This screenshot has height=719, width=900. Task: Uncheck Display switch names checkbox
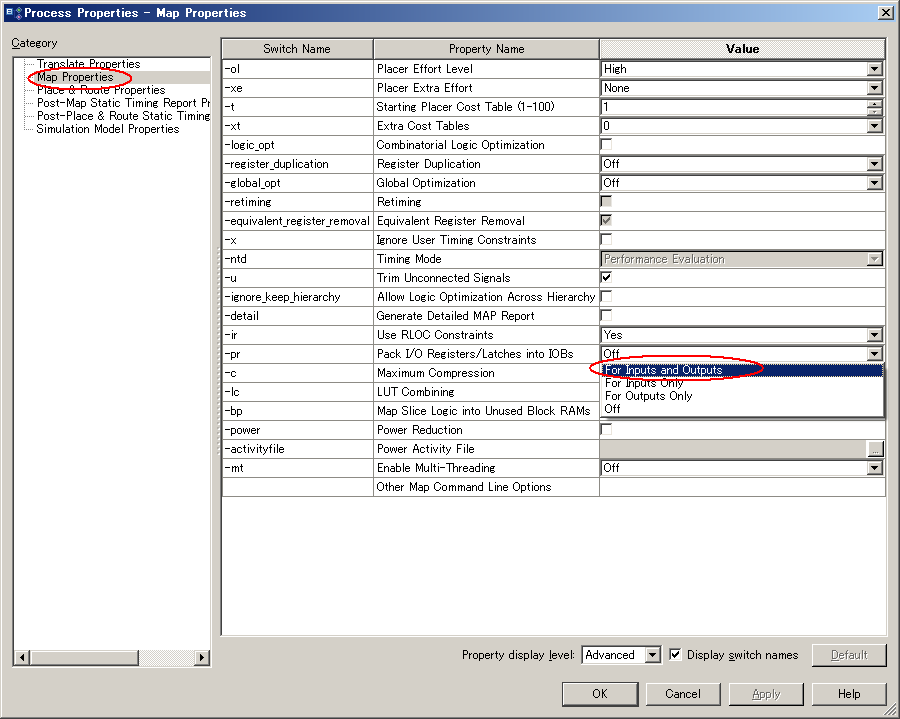coord(675,655)
